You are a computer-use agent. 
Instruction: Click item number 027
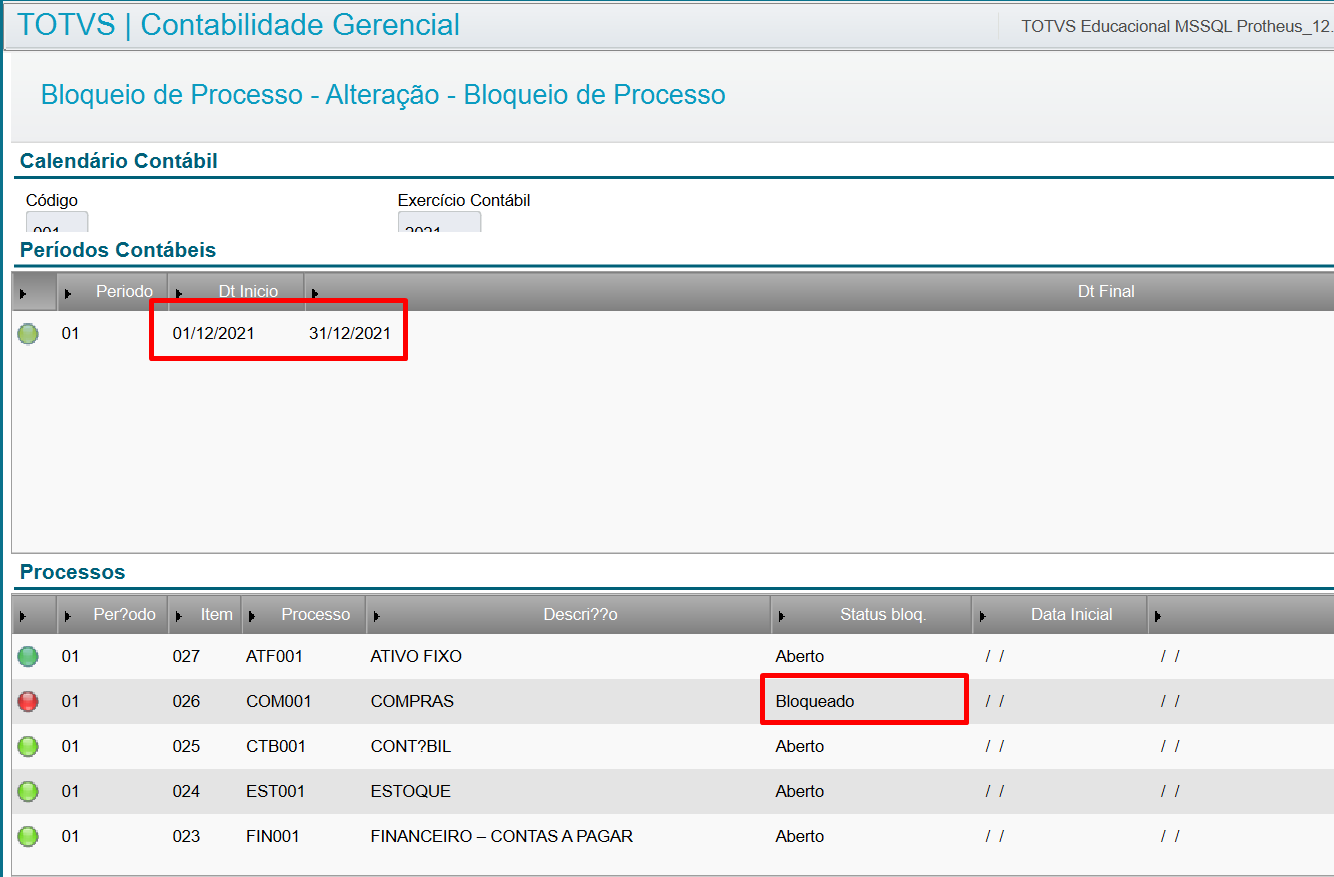pos(186,657)
